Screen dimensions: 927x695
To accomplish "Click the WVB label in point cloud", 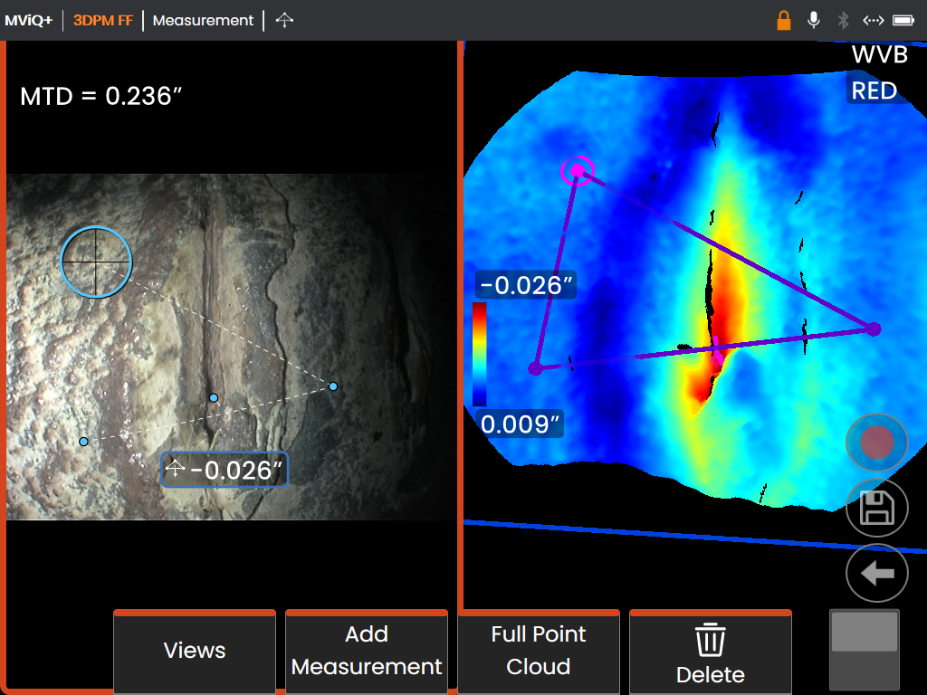I will pos(880,54).
